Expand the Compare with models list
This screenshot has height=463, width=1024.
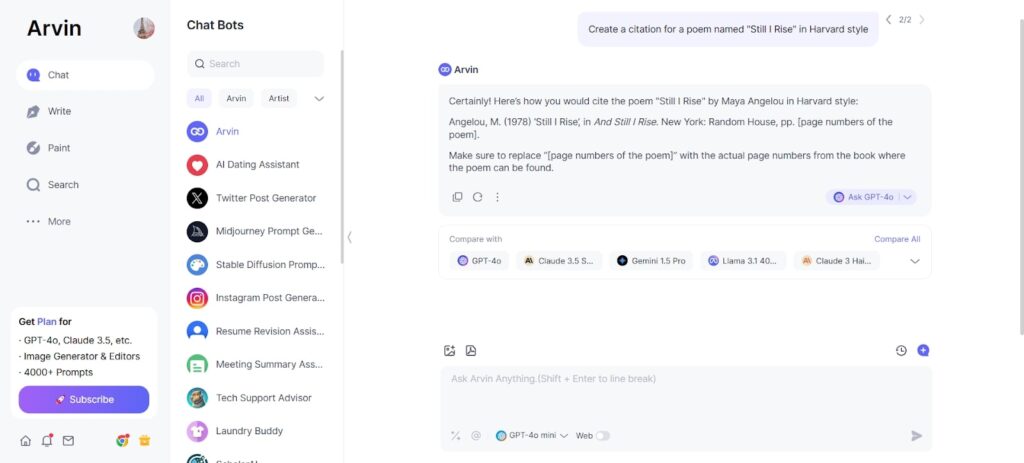(x=915, y=261)
